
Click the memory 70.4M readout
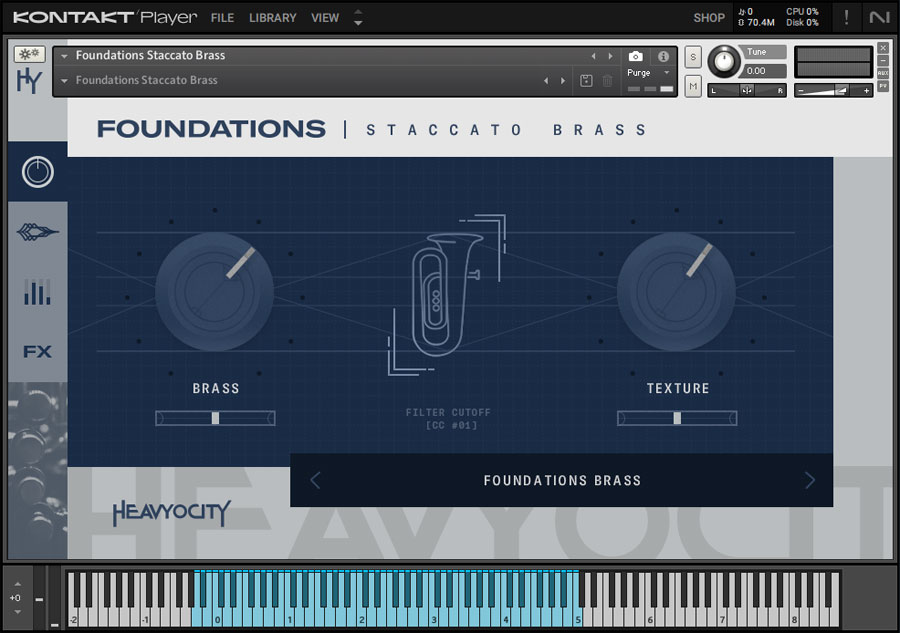pyautogui.click(x=757, y=23)
